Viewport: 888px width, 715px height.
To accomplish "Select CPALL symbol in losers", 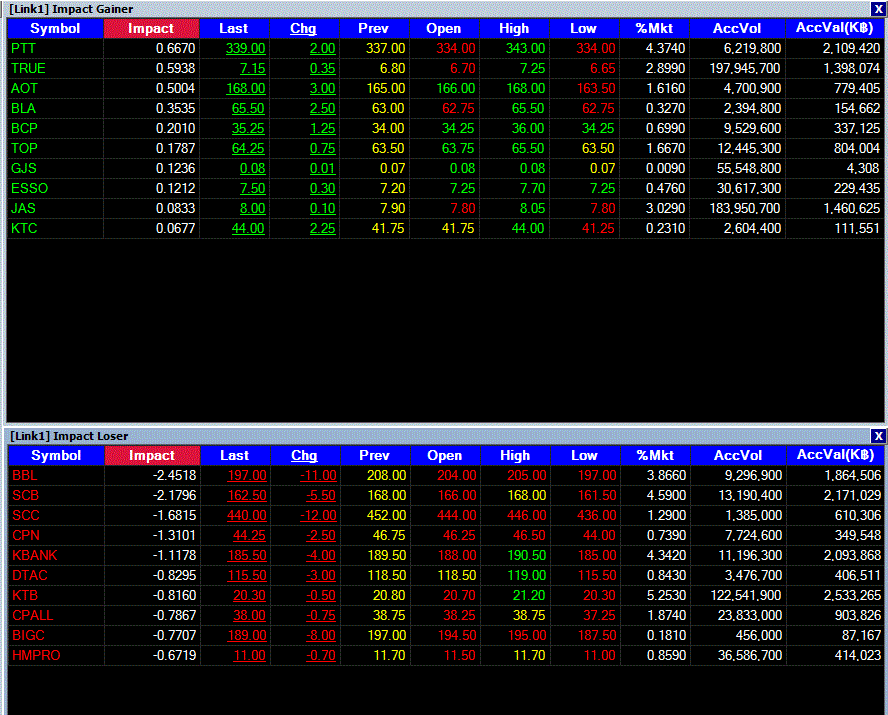I will pyautogui.click(x=33, y=615).
